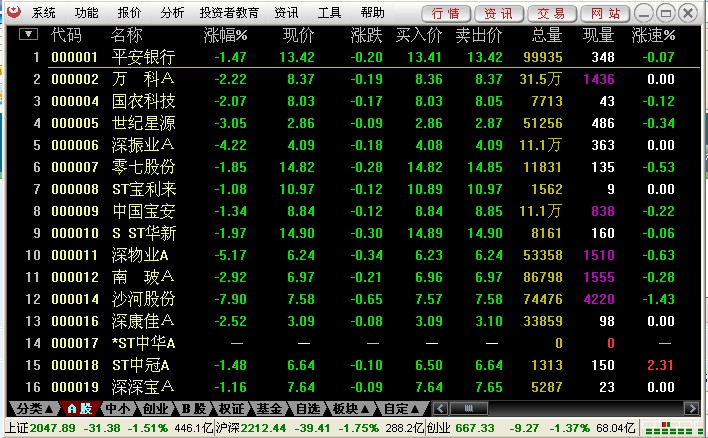
Task: Click the horizontal scrollbar right arrow
Action: click(x=691, y=409)
